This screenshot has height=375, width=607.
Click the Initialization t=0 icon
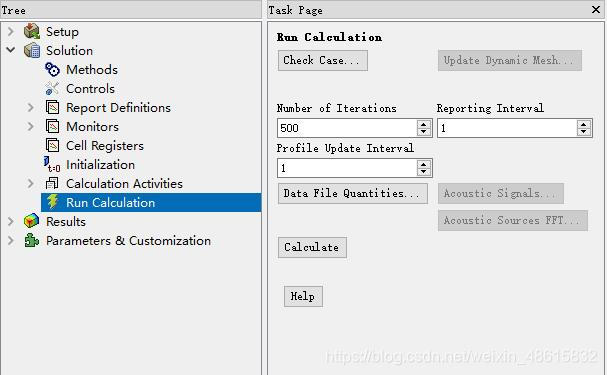click(52, 164)
